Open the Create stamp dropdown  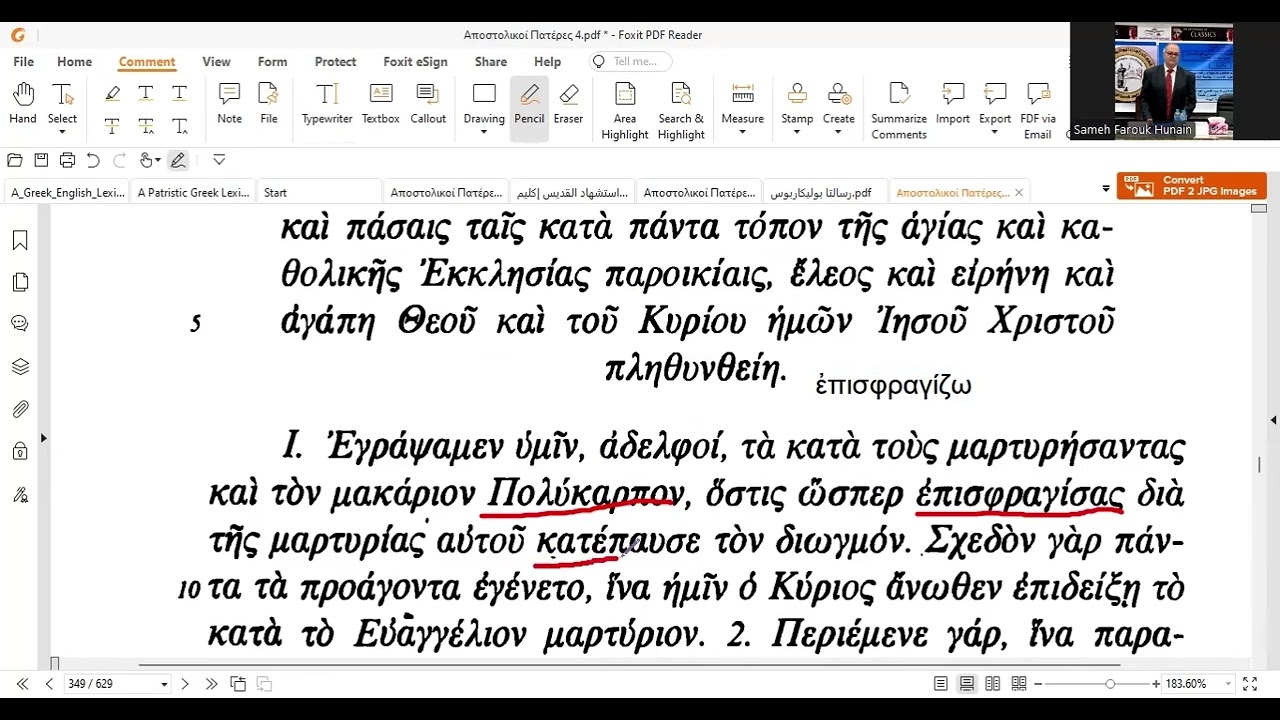coord(839,132)
